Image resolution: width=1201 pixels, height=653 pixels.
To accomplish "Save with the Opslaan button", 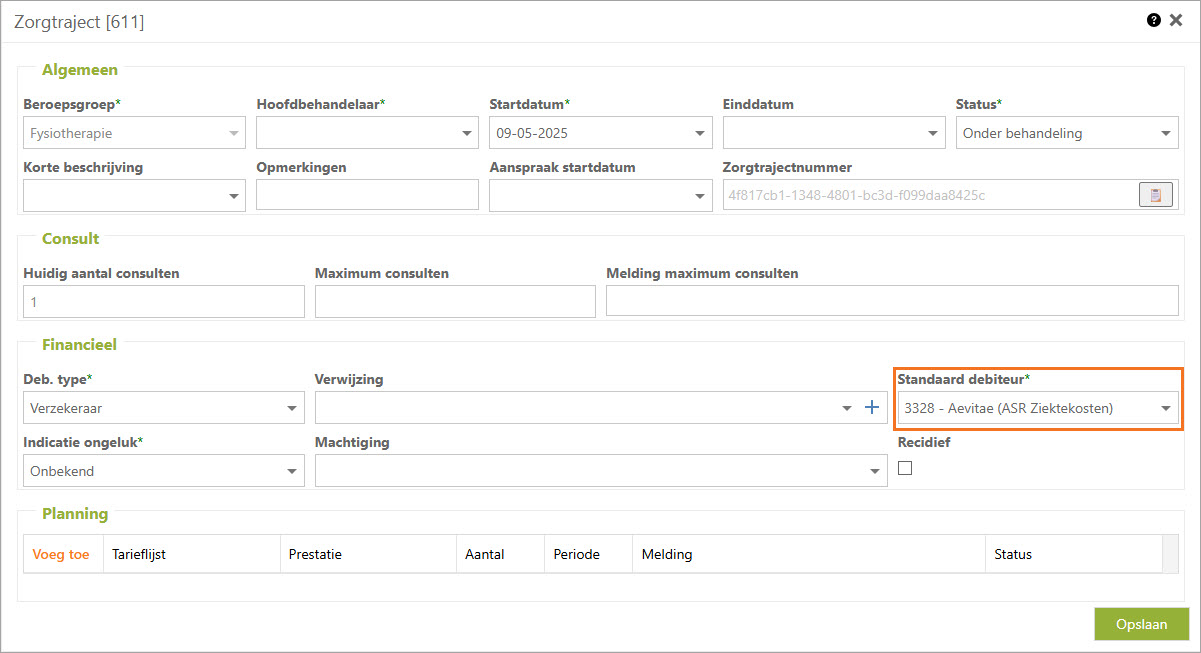I will (x=1141, y=624).
